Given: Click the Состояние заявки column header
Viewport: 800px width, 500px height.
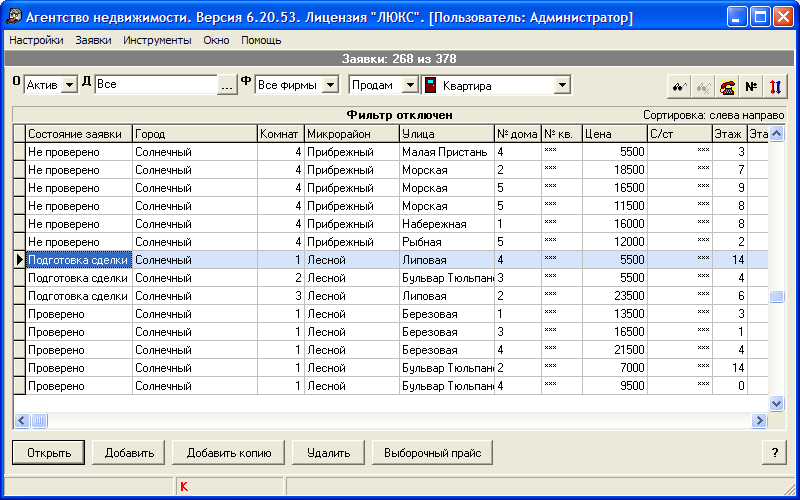Looking at the screenshot, I should (79, 134).
